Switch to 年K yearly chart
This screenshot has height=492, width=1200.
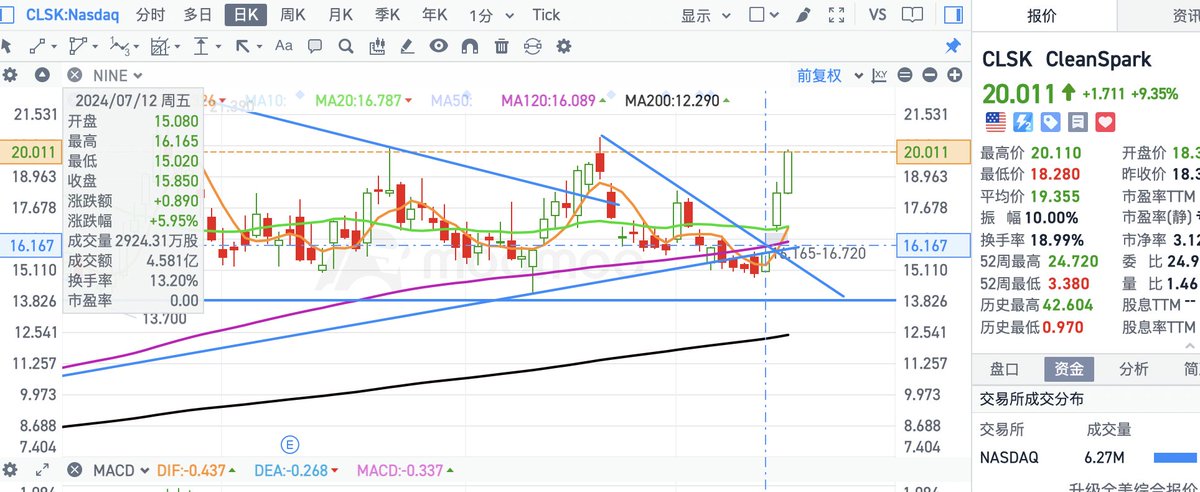[434, 15]
